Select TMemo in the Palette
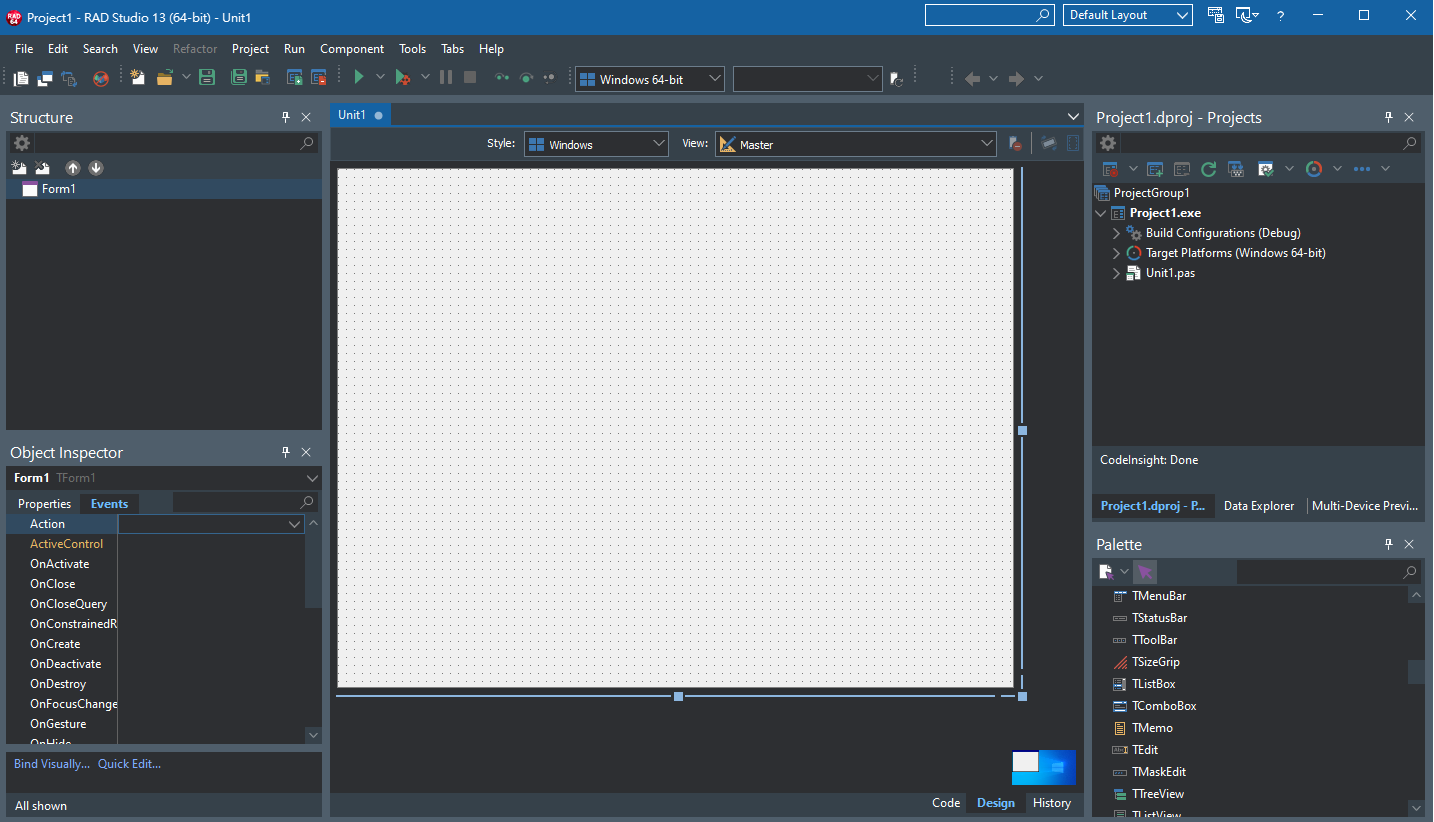 coord(1152,728)
